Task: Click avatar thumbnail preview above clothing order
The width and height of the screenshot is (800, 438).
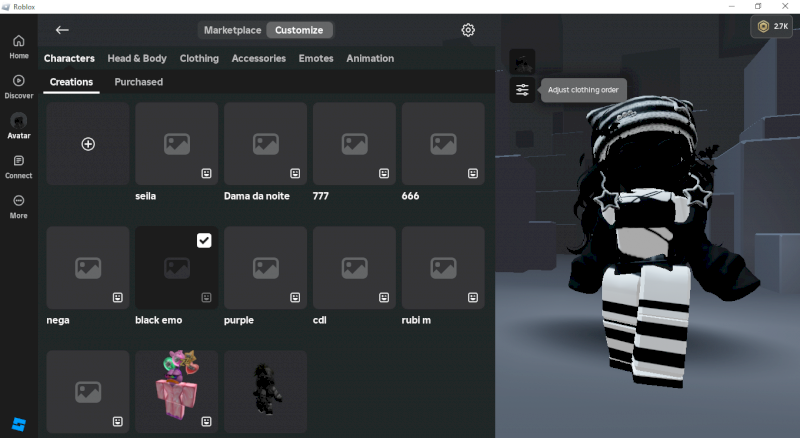Action: (x=522, y=62)
